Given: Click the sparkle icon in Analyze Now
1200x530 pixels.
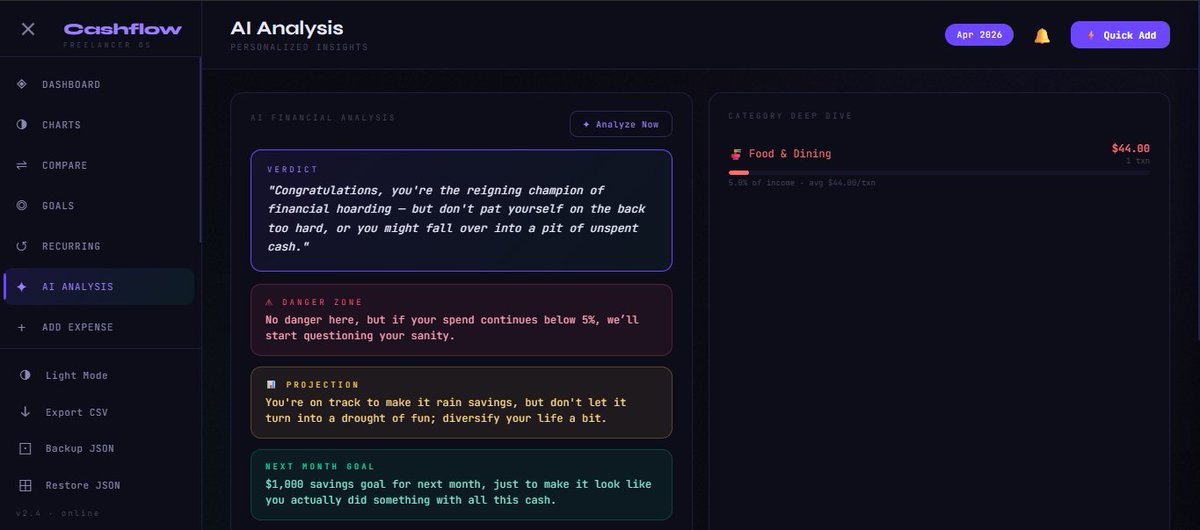Looking at the screenshot, I should [587, 124].
